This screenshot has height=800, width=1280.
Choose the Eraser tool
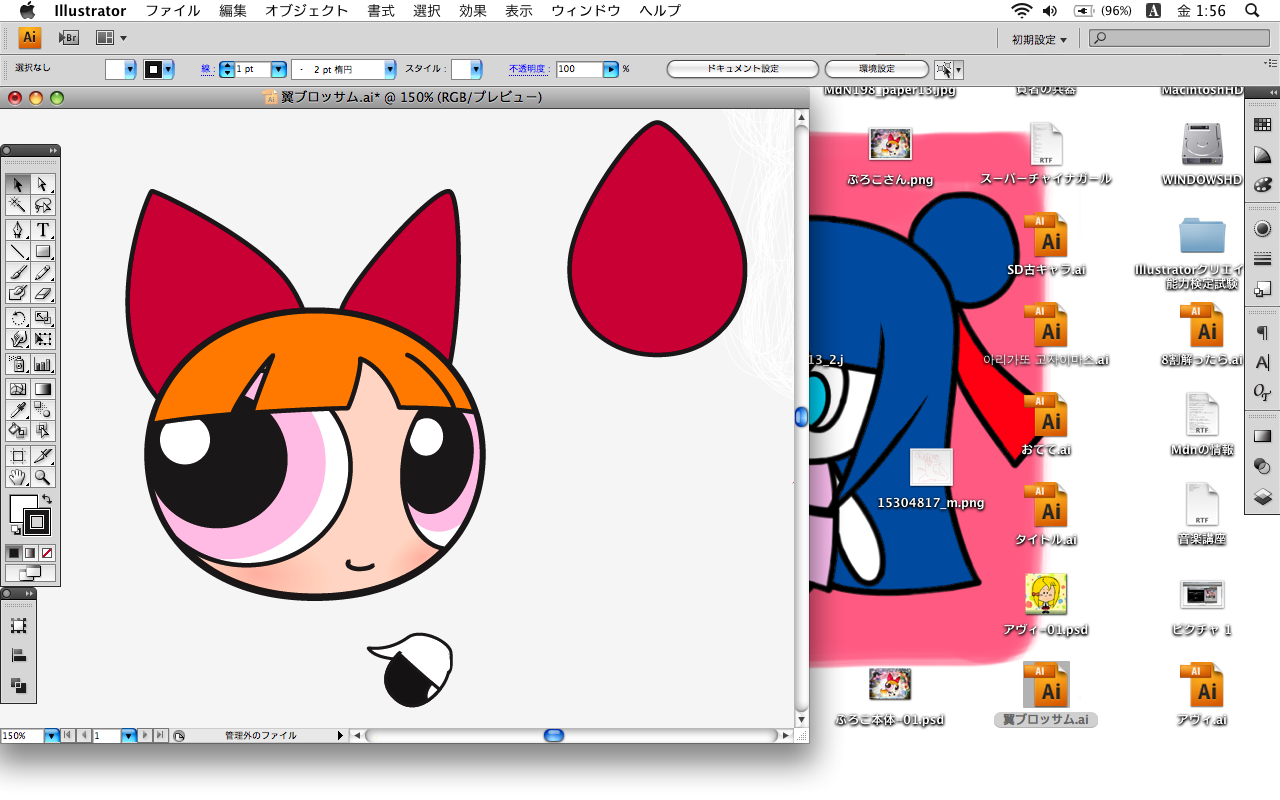pos(43,293)
